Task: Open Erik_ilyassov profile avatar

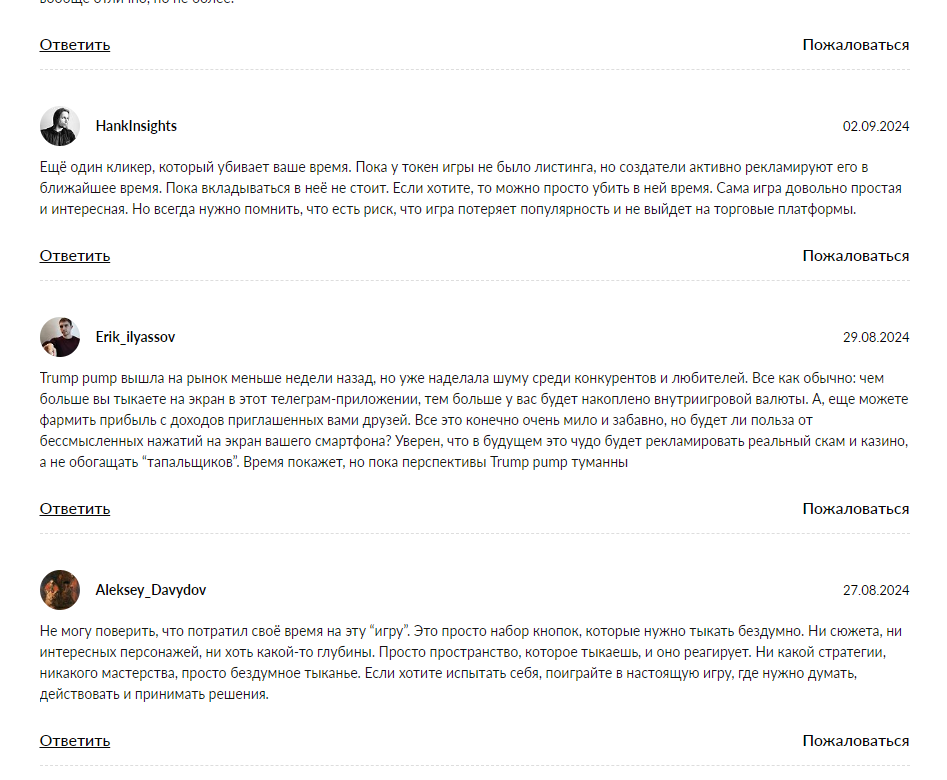Action: click(x=60, y=337)
